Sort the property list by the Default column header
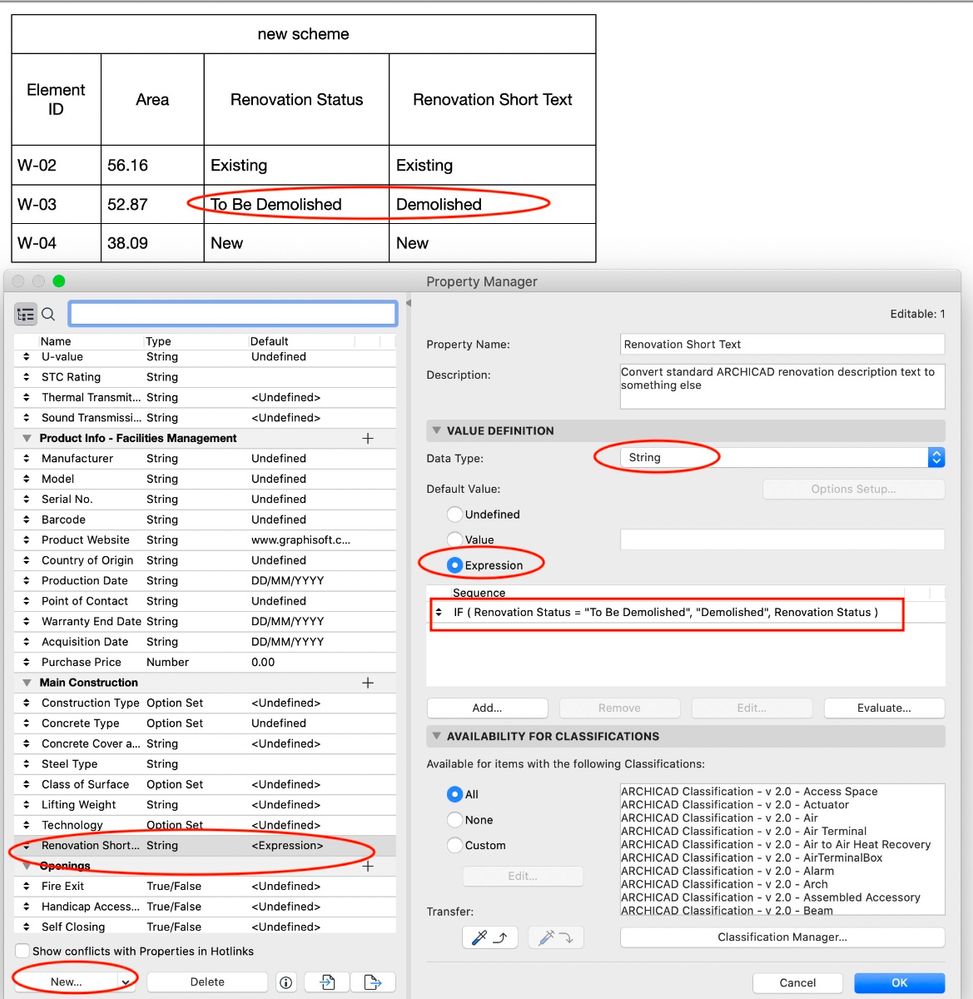Image resolution: width=973 pixels, height=999 pixels. point(269,341)
